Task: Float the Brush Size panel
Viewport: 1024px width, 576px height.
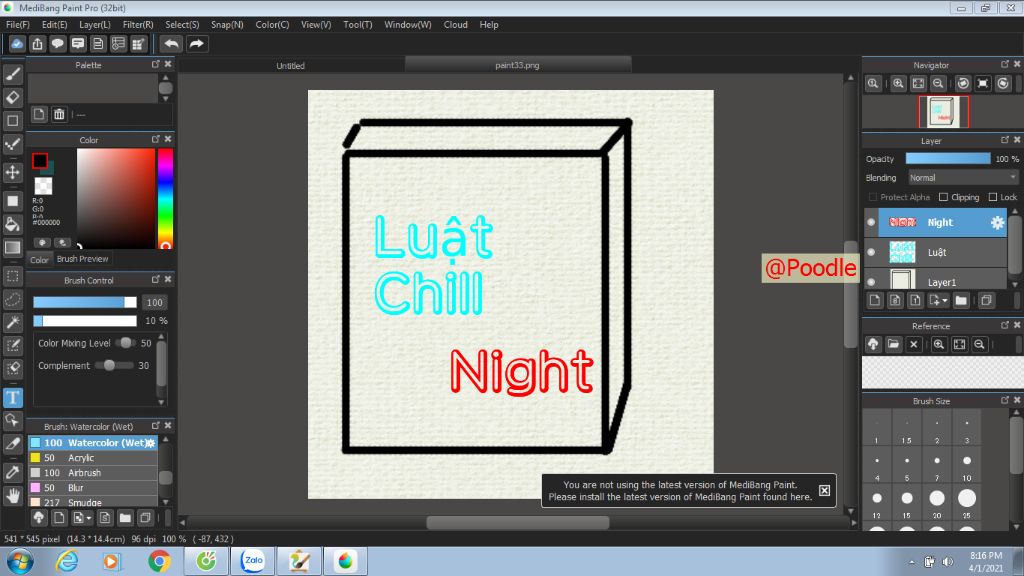Action: click(1004, 400)
